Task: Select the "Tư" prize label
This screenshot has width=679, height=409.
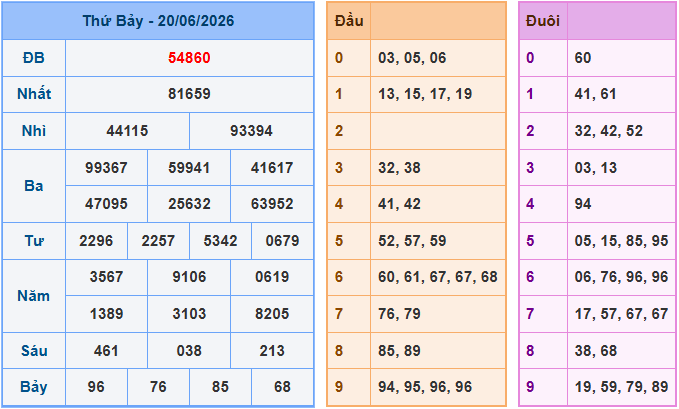Action: point(34,240)
